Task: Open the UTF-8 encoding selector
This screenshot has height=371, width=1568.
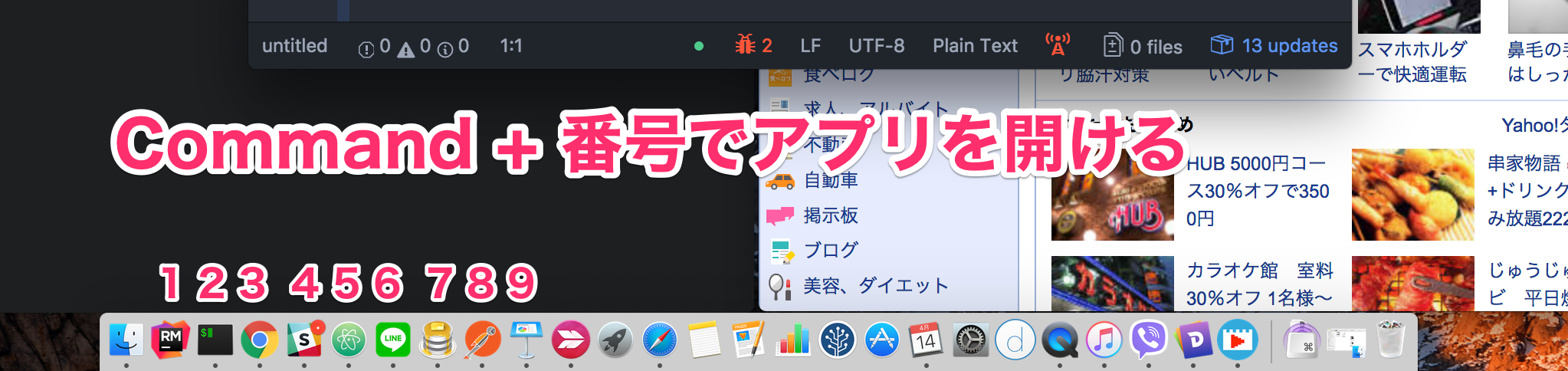Action: pos(876,46)
